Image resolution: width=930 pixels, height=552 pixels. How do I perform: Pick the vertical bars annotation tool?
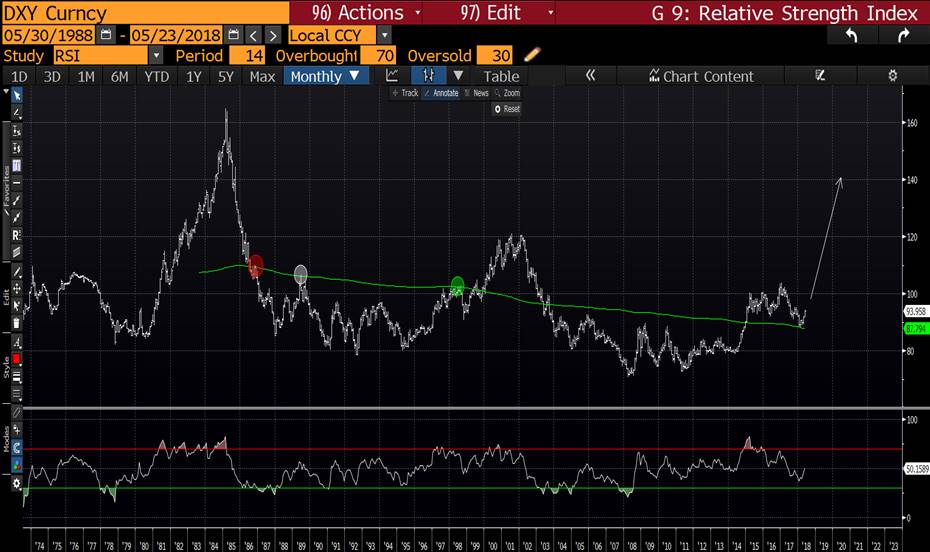pyautogui.click(x=17, y=165)
